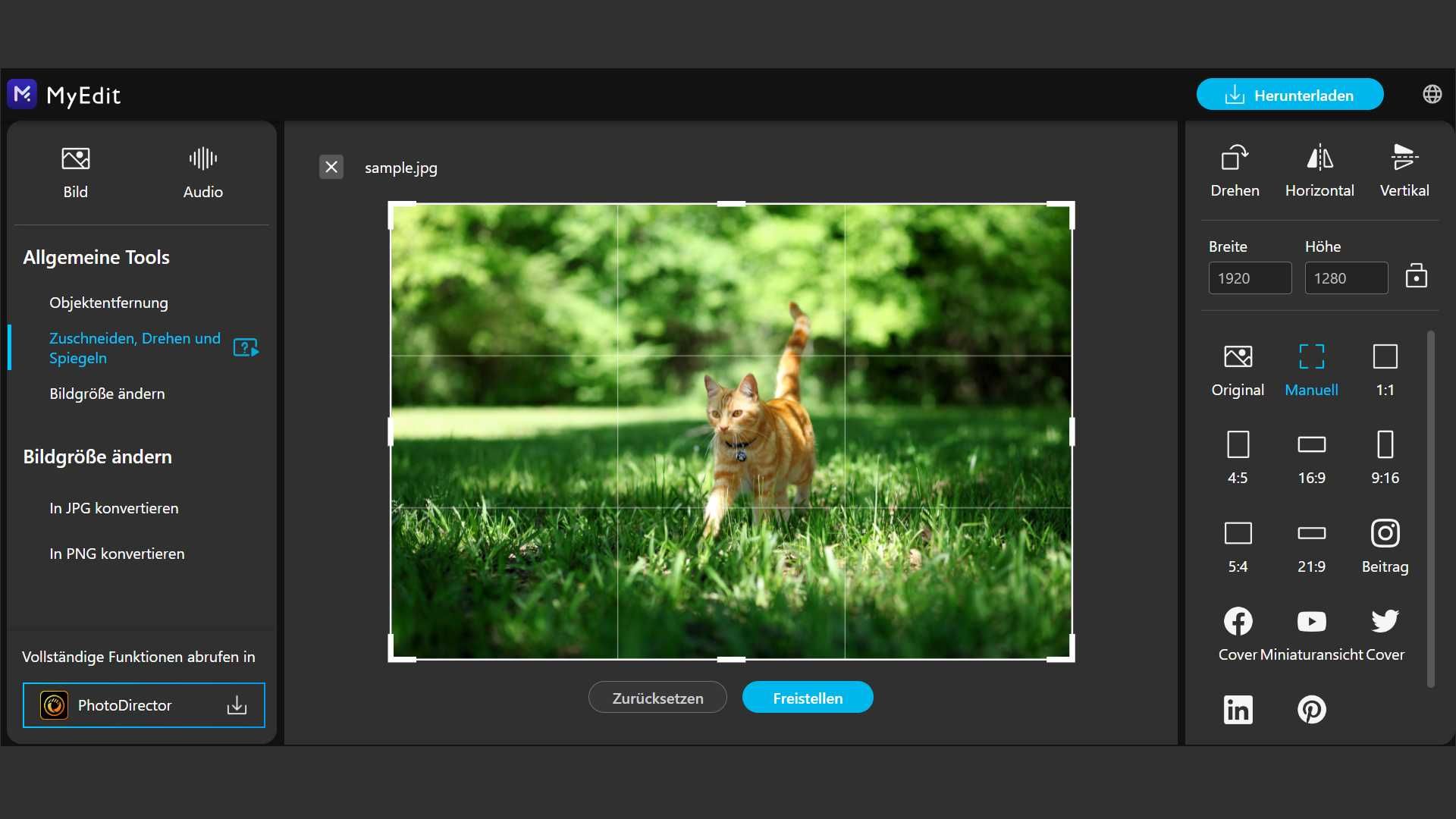The image size is (1456, 819).
Task: Apply the crop with Freistellen
Action: 807,697
